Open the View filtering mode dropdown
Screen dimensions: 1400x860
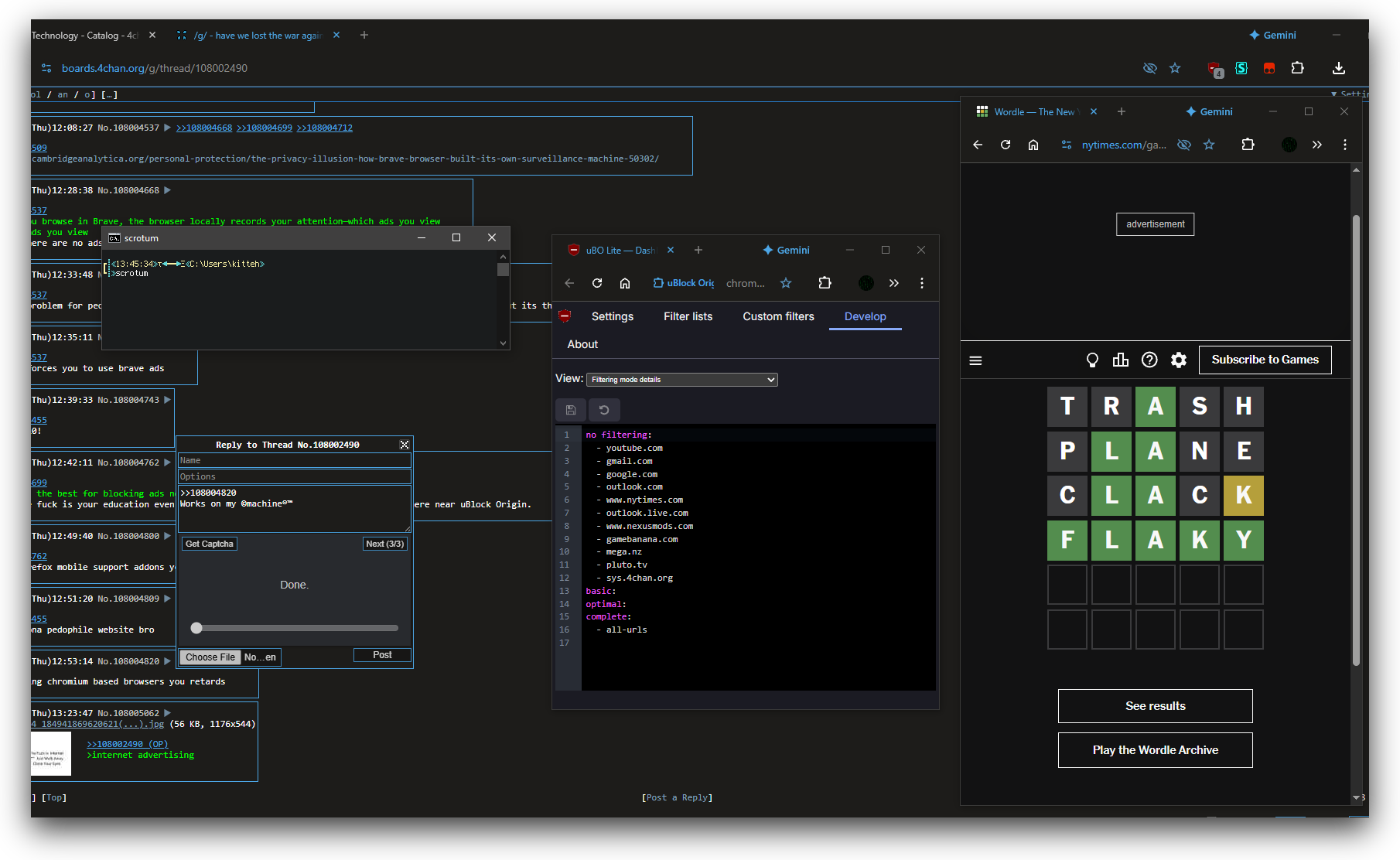tap(681, 380)
